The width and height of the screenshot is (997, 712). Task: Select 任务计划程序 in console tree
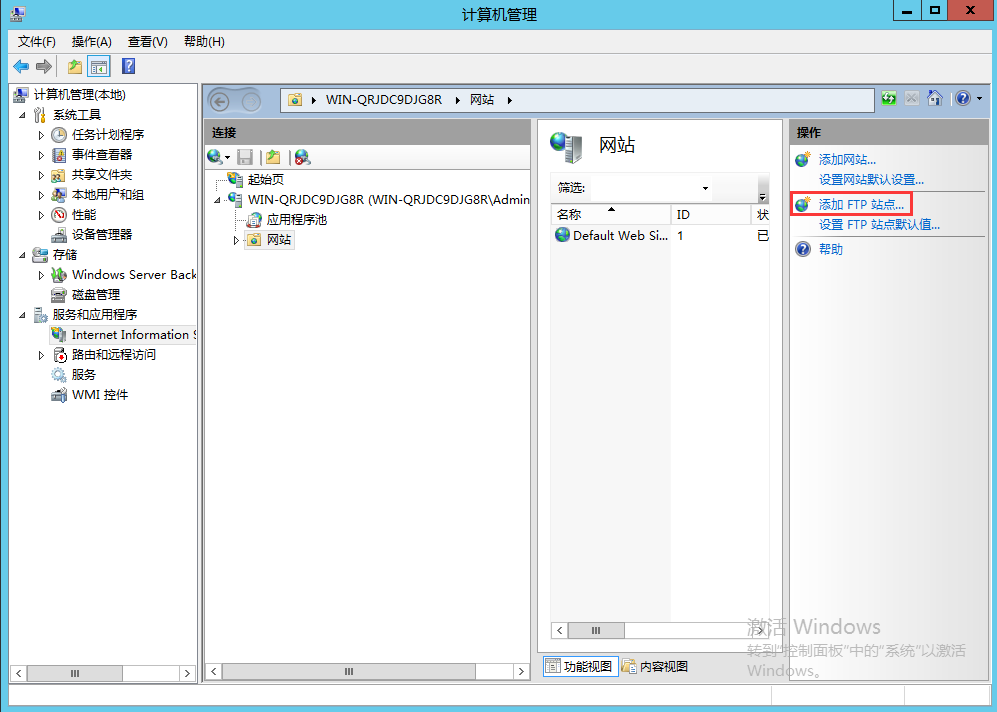click(107, 135)
